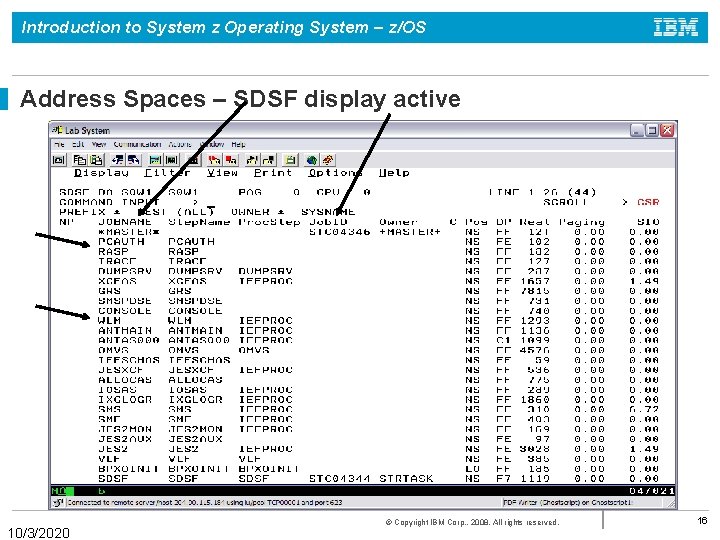This screenshot has width=720, height=540.
Task: Click the ProcStep column header
Action: tap(269, 222)
